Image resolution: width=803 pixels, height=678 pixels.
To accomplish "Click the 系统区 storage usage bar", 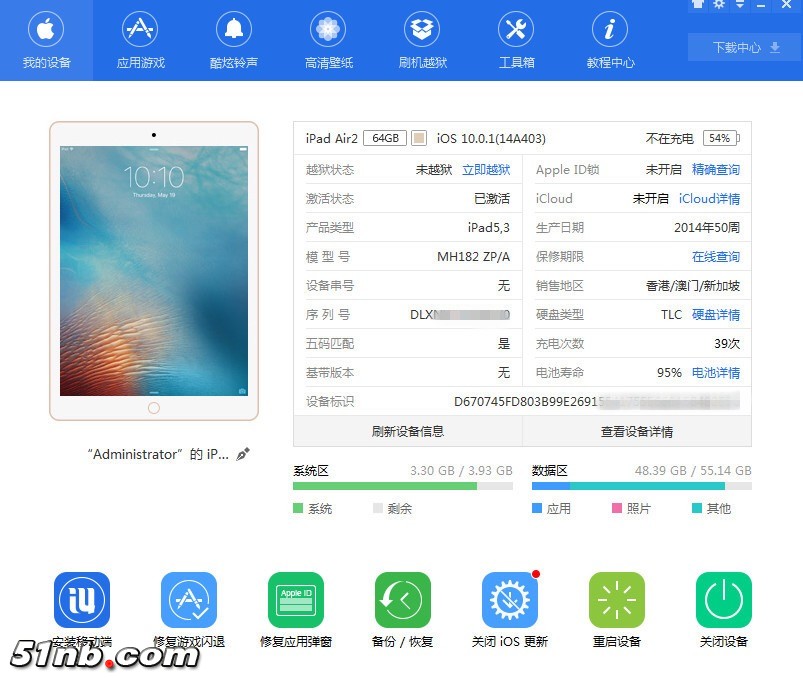I will click(403, 486).
